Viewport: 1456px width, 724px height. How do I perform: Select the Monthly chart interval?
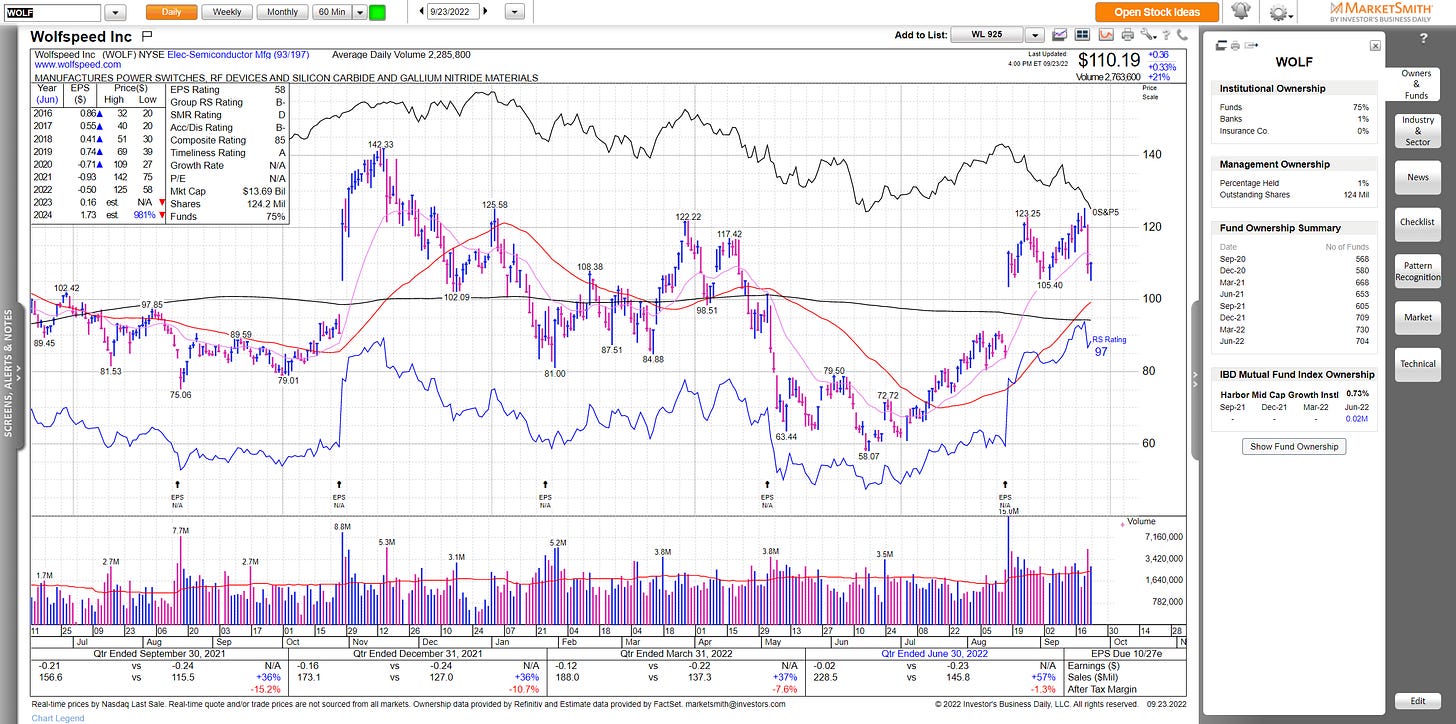pos(282,12)
